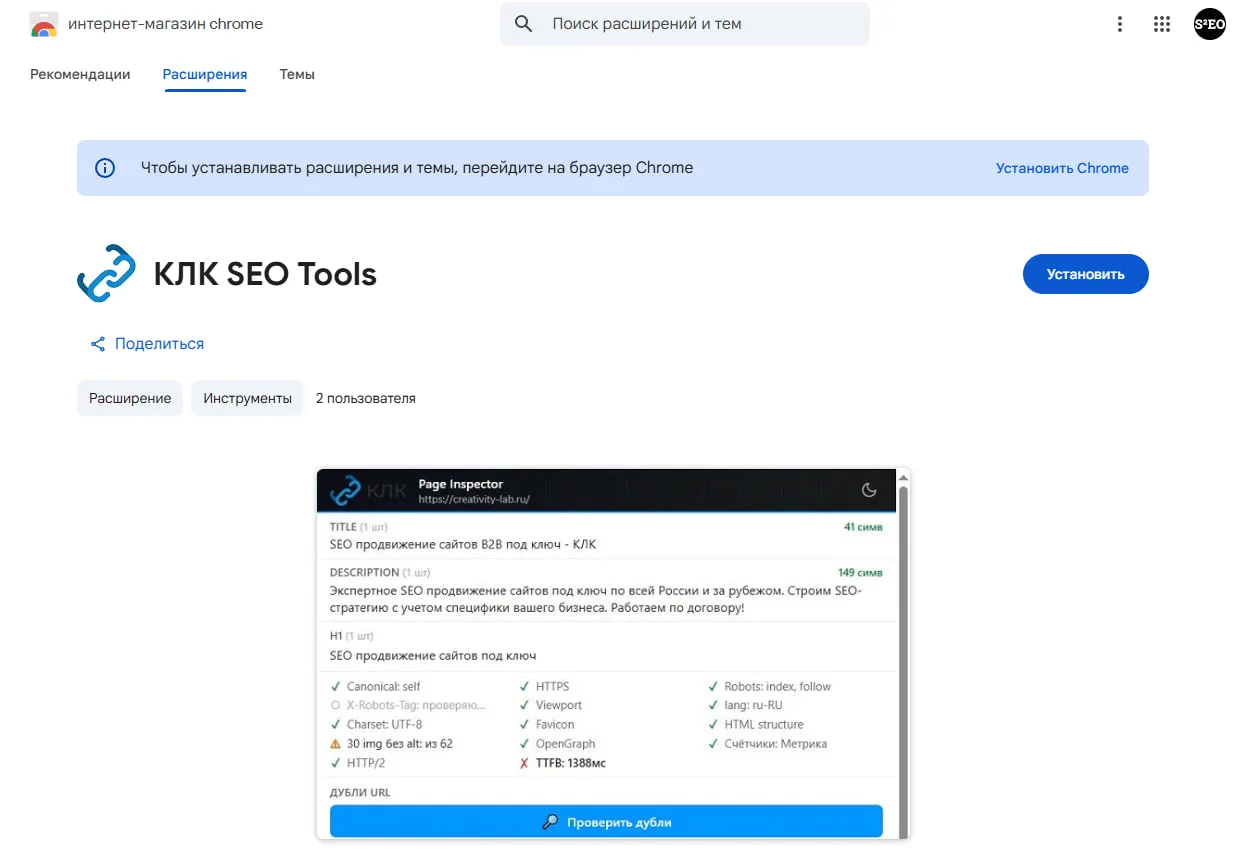This screenshot has height=855, width=1238.
Task: Click the Проверить дубли button
Action: [606, 822]
